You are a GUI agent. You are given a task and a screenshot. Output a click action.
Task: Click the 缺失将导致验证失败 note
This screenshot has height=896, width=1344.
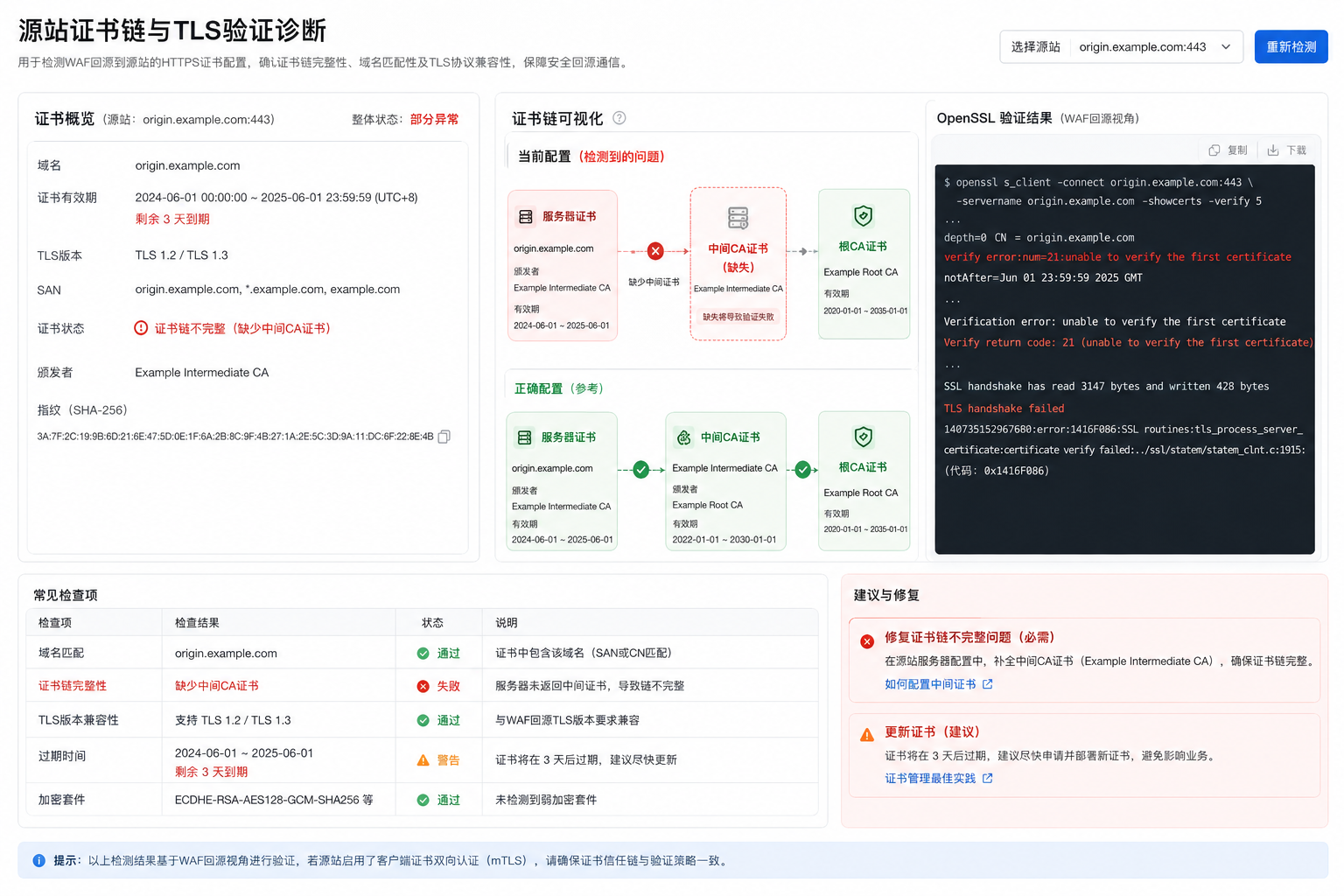(738, 317)
